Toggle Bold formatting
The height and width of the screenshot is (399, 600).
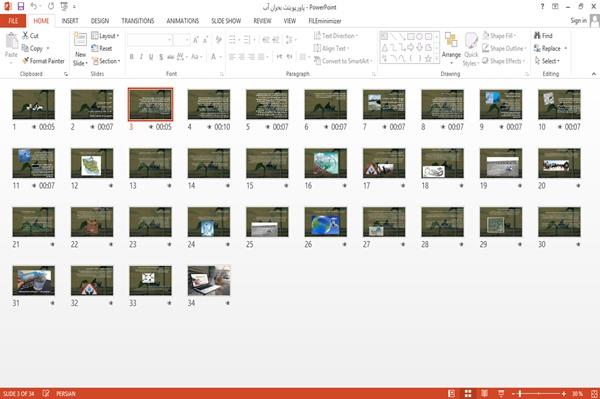(x=132, y=57)
